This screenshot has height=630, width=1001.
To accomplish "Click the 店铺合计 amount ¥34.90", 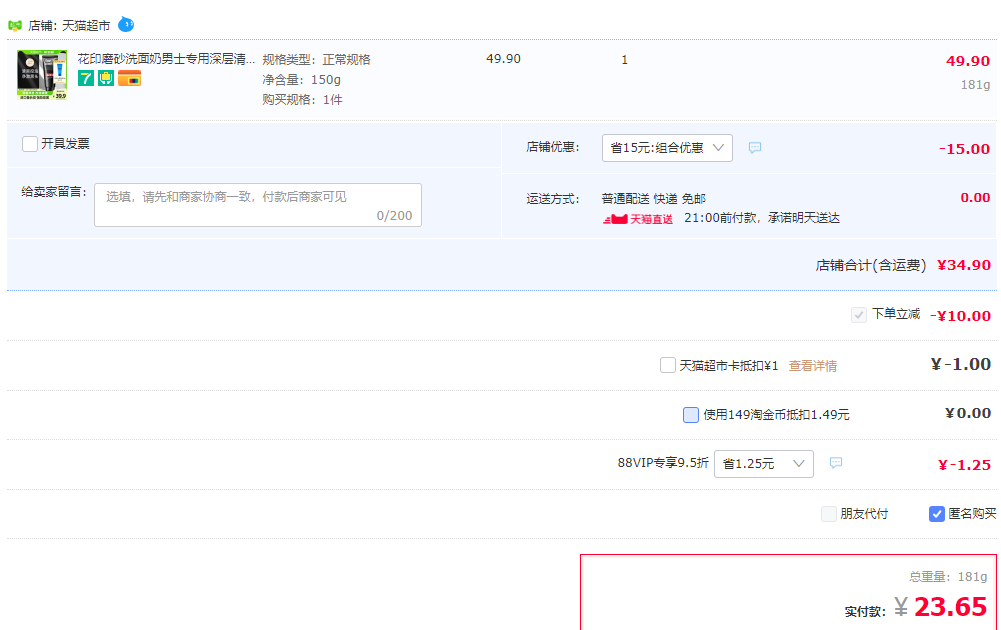I will pyautogui.click(x=963, y=265).
